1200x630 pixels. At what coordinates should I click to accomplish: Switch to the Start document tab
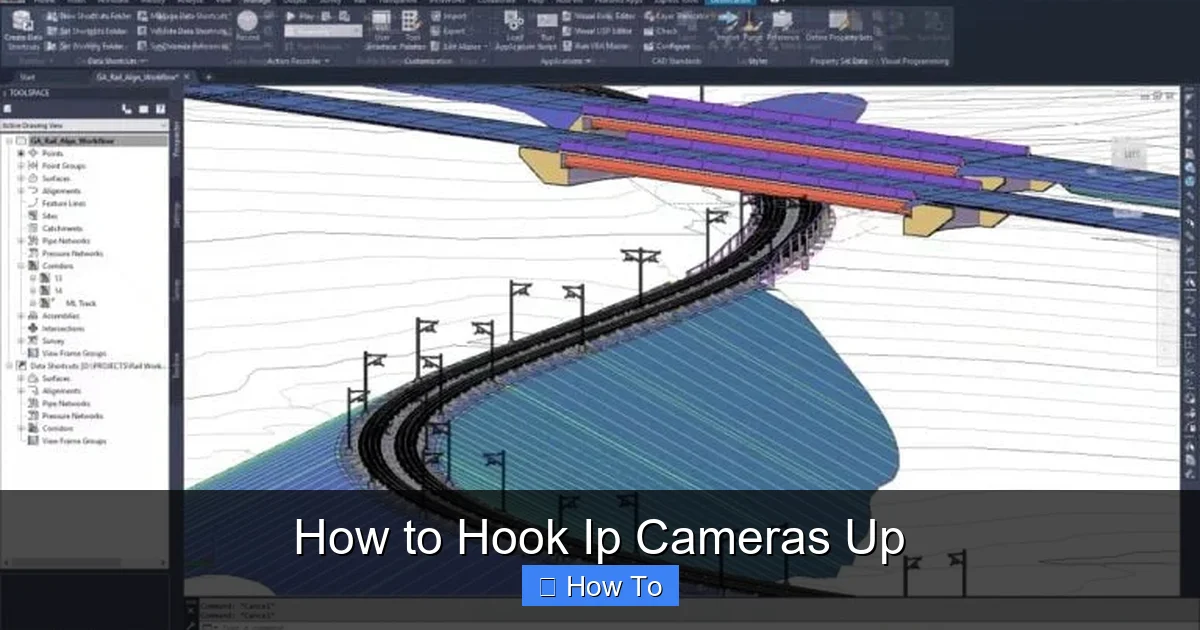tap(27, 77)
